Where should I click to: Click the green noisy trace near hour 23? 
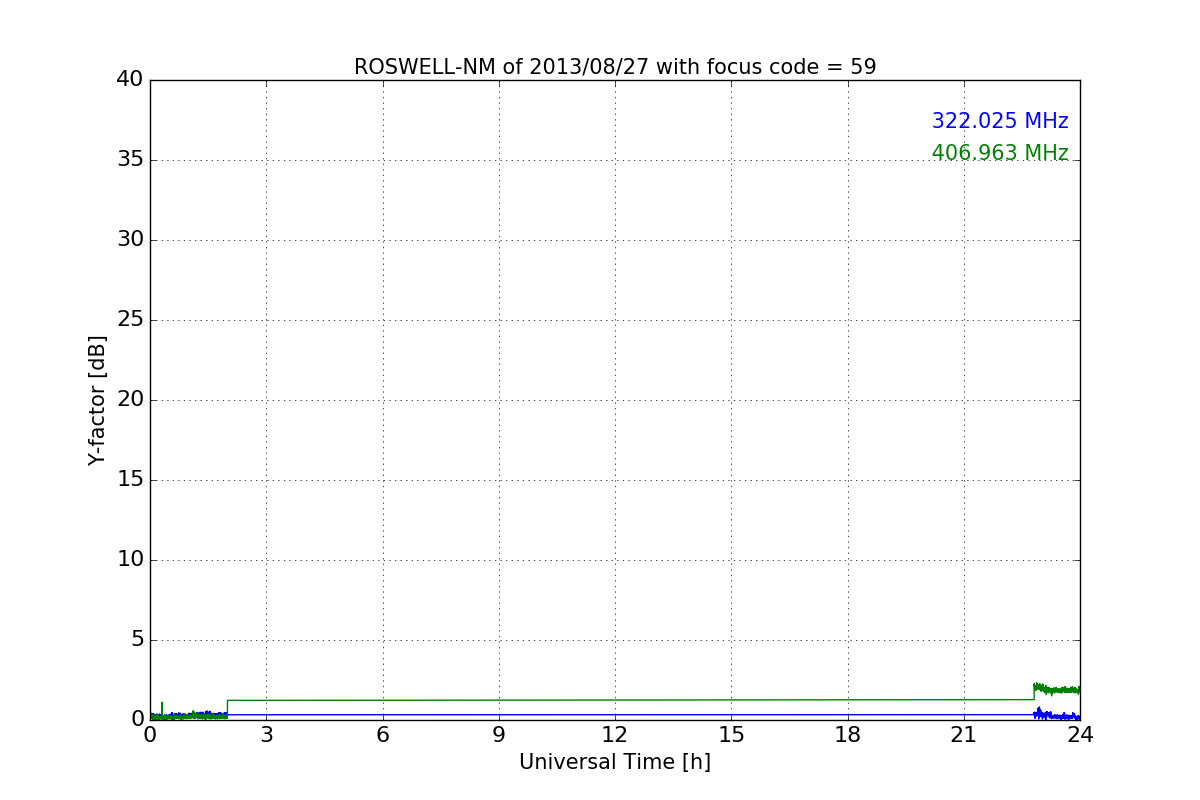1057,689
